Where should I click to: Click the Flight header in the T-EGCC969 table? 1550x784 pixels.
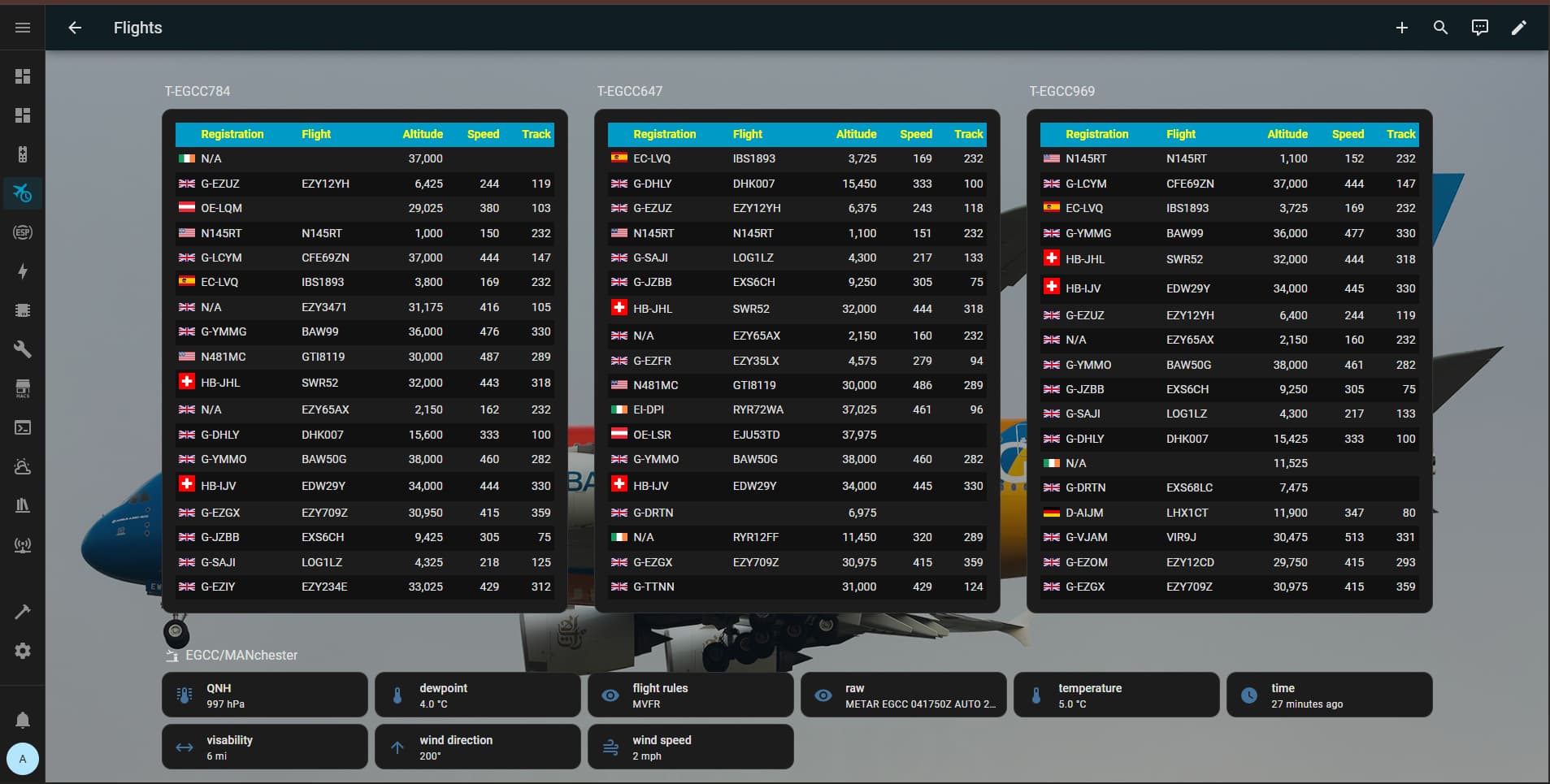[1181, 134]
